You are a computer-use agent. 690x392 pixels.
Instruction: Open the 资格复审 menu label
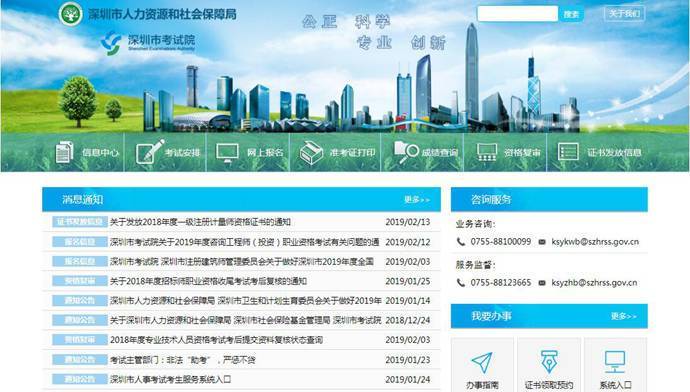[522, 153]
